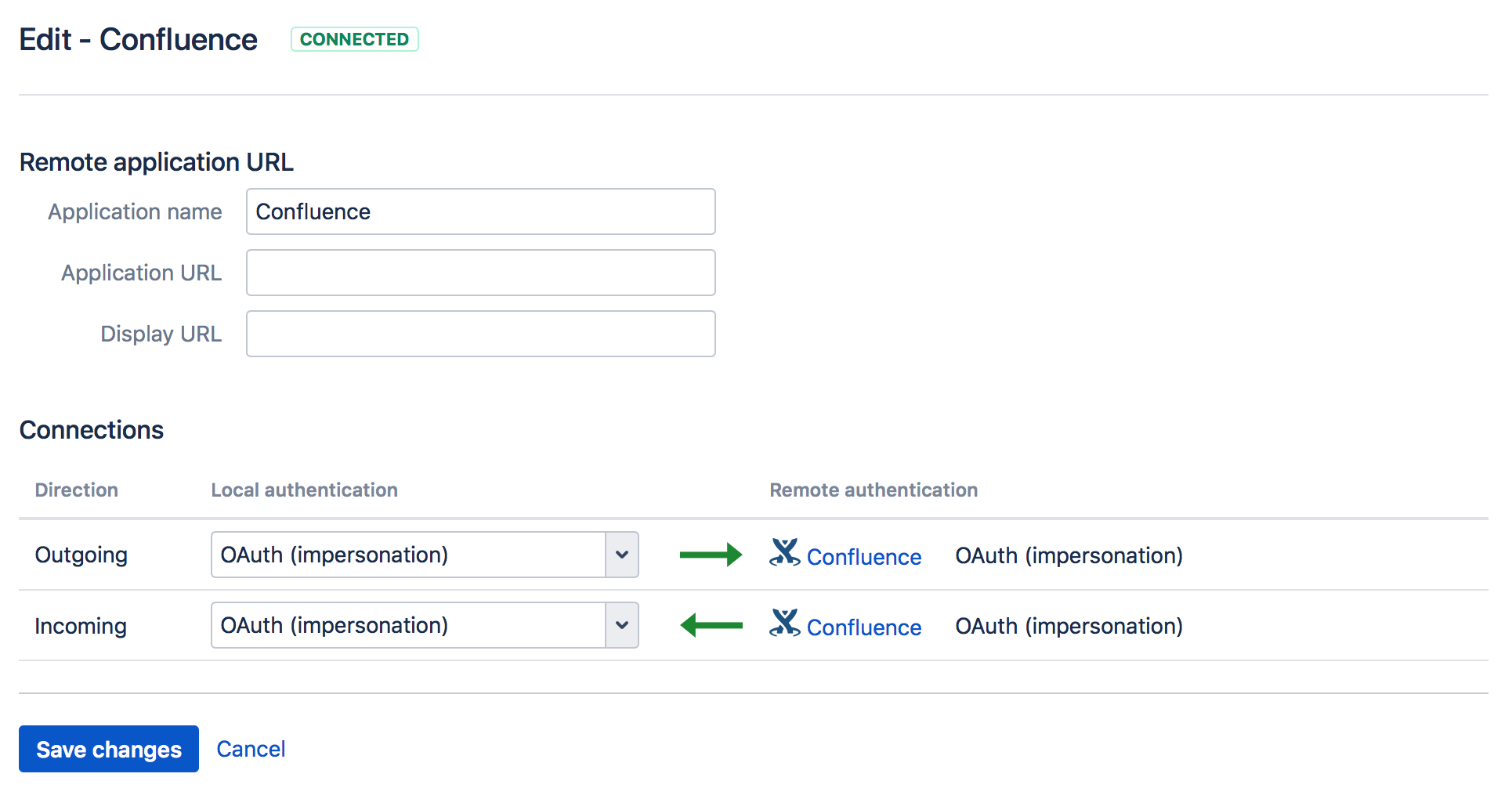Image resolution: width=1512 pixels, height=799 pixels.
Task: Click the Local authentication column header
Action: 304,490
